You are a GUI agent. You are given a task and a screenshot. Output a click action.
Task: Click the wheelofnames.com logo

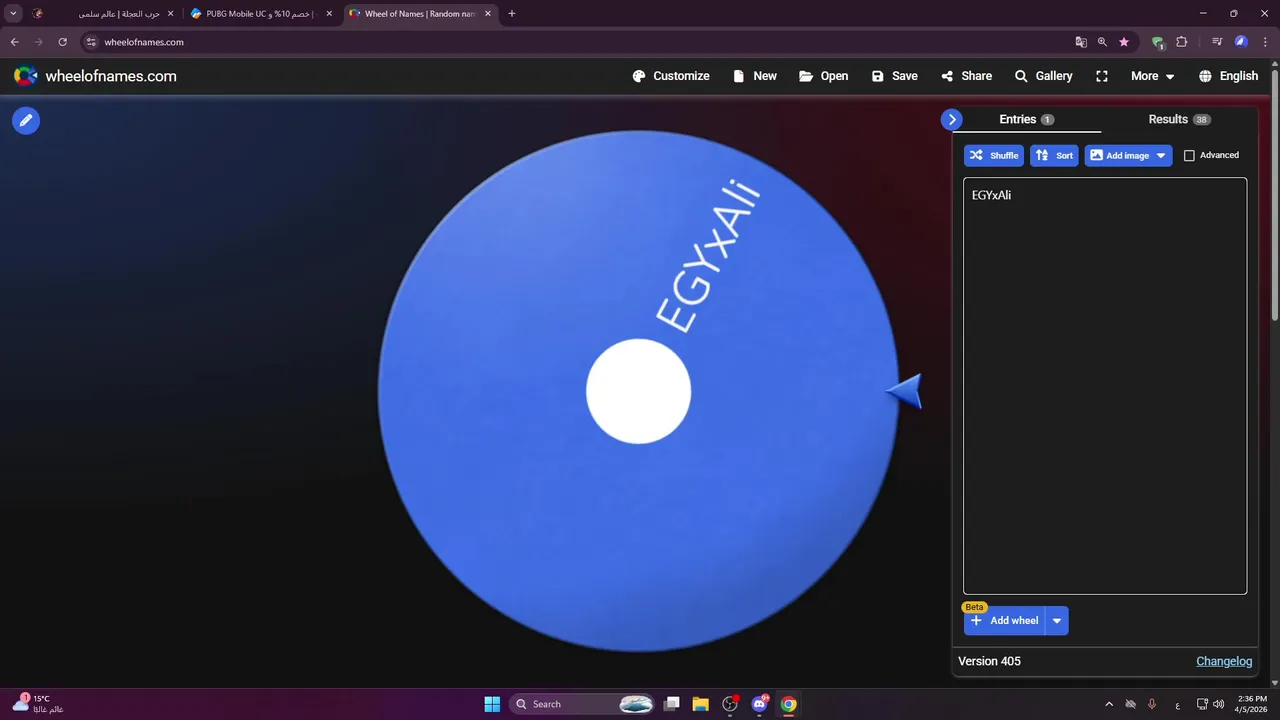(x=95, y=76)
